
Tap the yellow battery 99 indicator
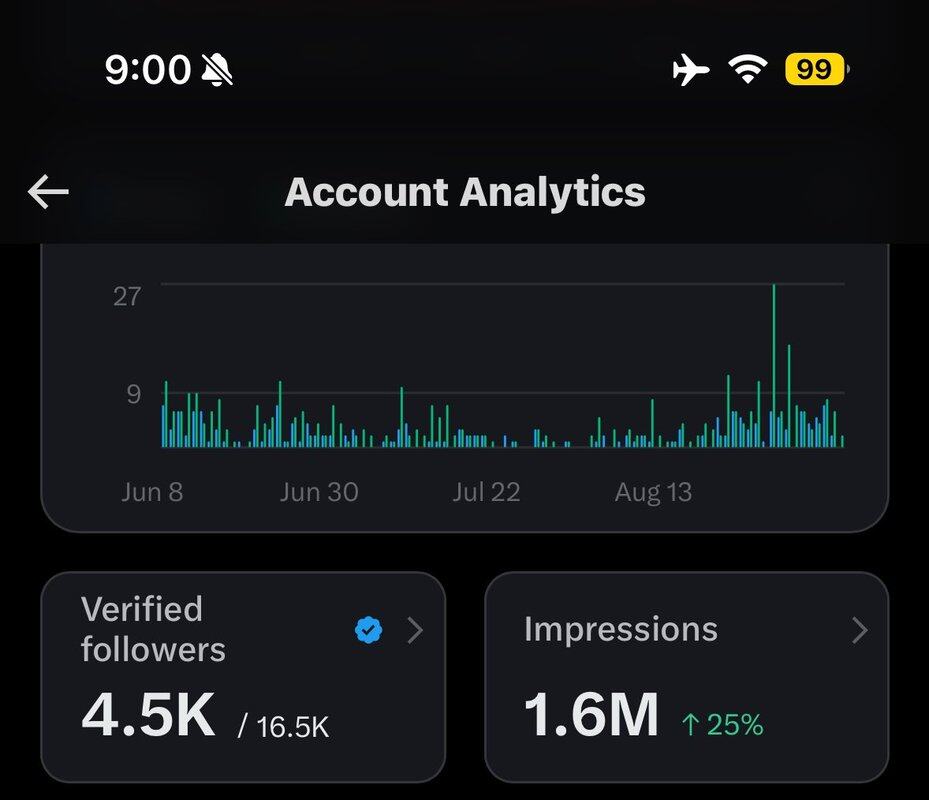point(816,69)
